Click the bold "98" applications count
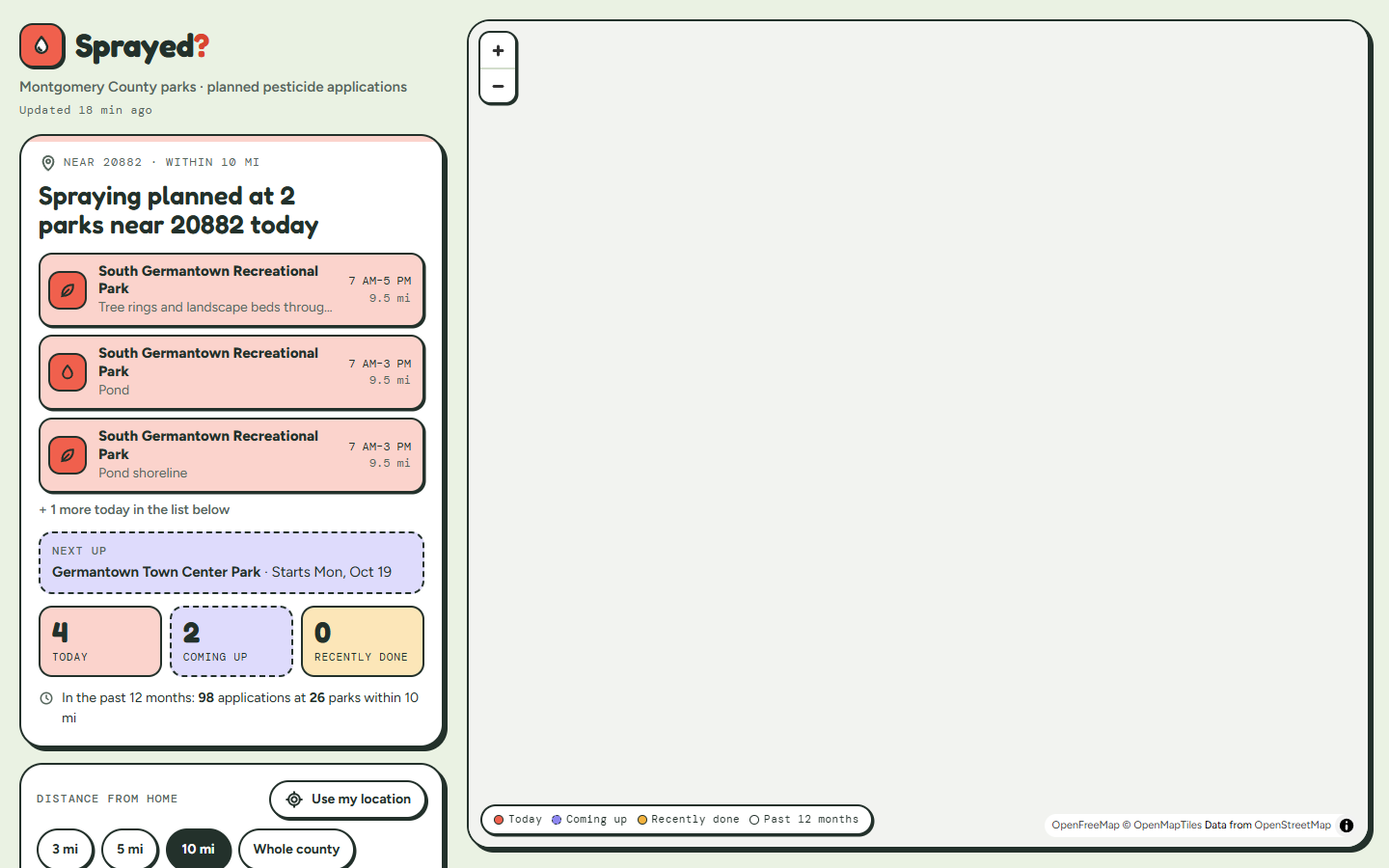 pos(206,698)
